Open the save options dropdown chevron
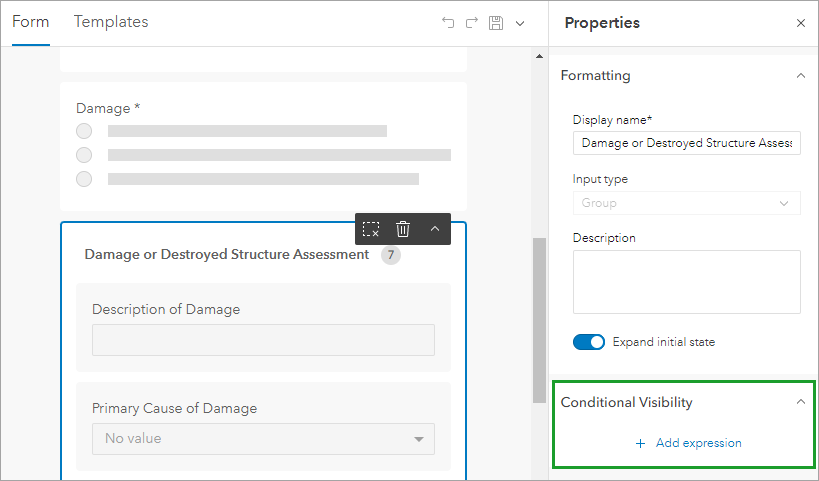Image resolution: width=819 pixels, height=481 pixels. tap(520, 23)
